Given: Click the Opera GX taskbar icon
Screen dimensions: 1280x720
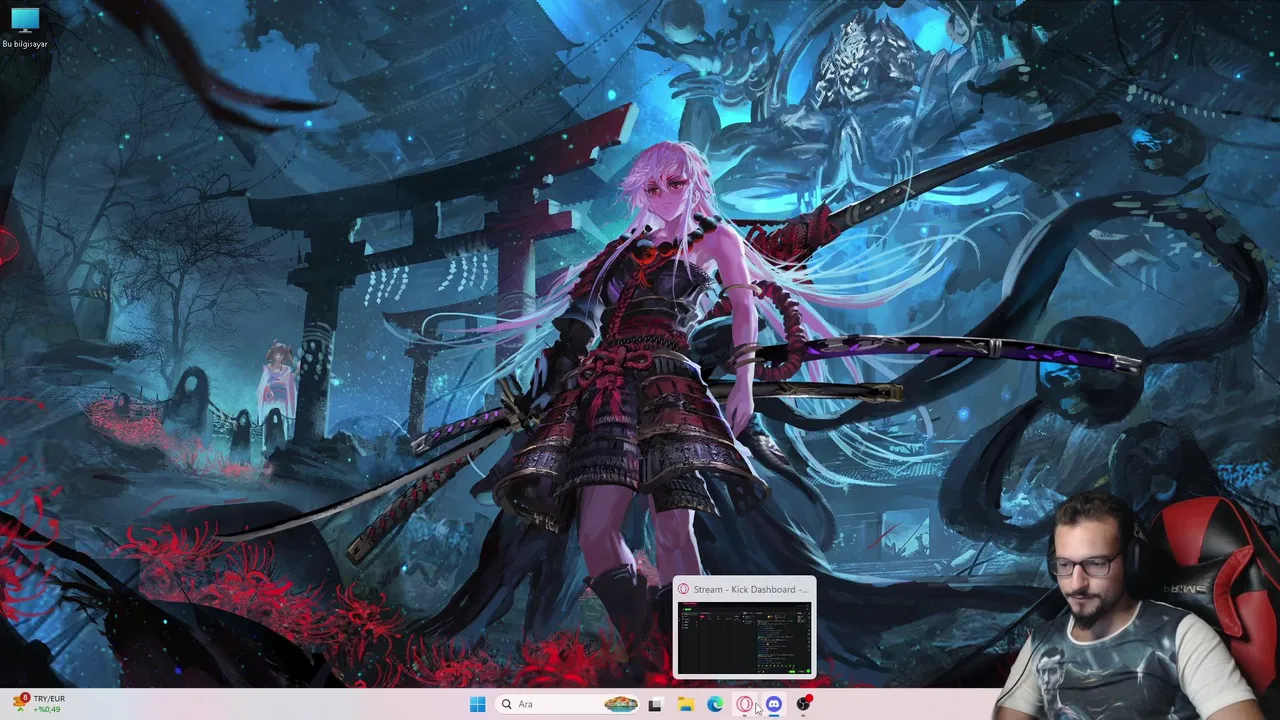Looking at the screenshot, I should point(744,704).
